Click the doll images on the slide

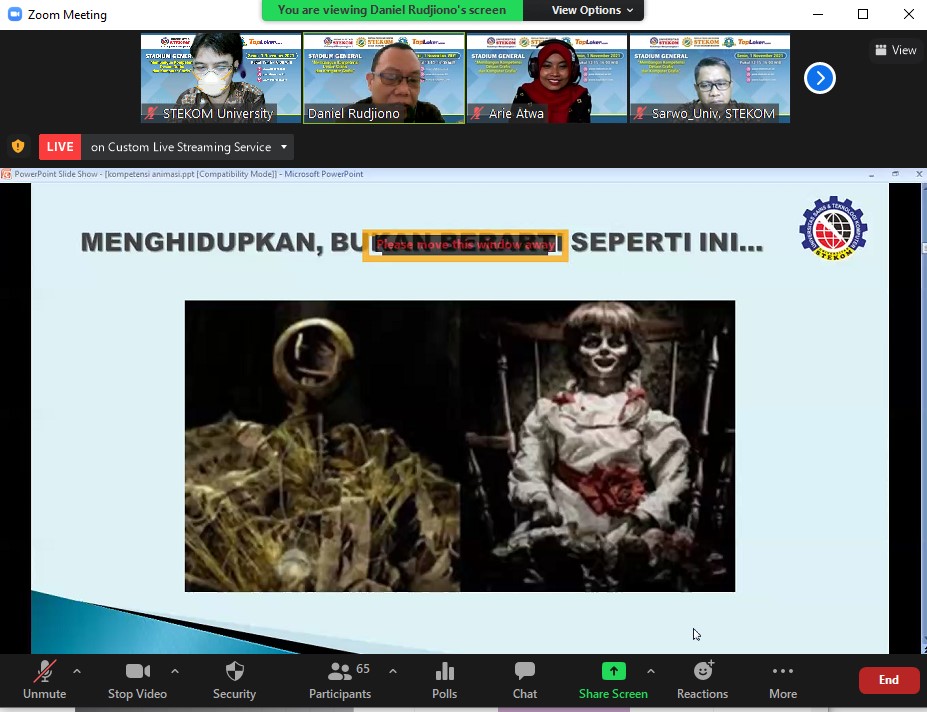pyautogui.click(x=460, y=446)
